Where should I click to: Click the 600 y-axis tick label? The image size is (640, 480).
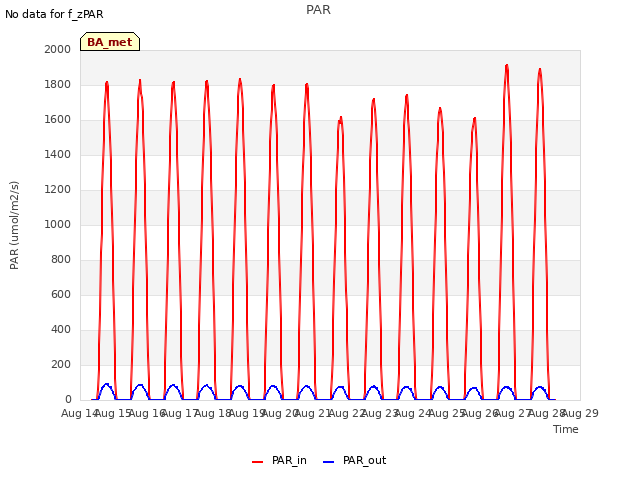61,294
